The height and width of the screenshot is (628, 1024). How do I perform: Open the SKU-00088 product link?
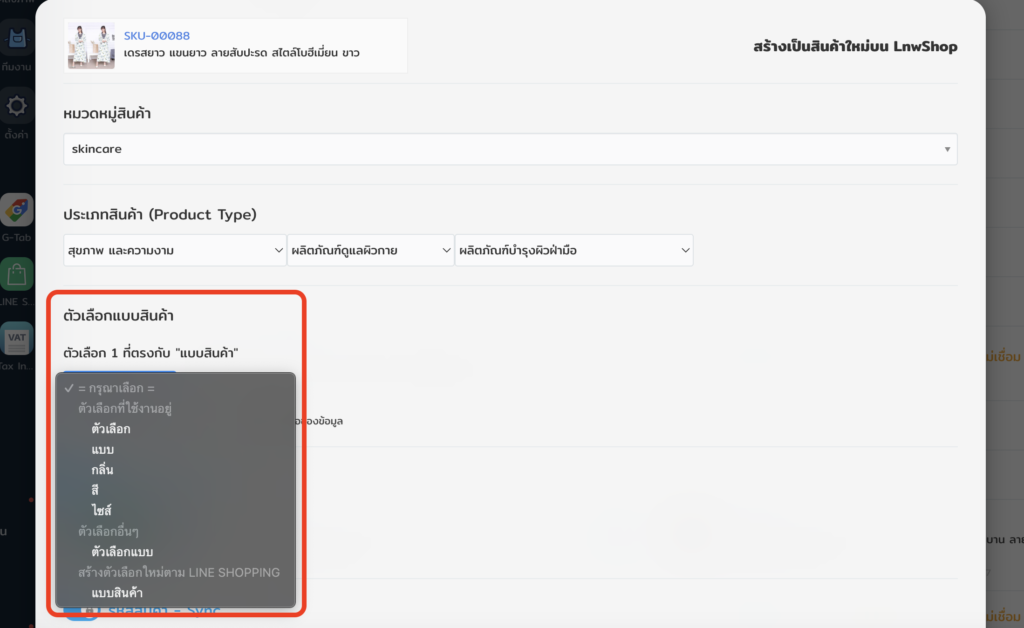pyautogui.click(x=156, y=35)
